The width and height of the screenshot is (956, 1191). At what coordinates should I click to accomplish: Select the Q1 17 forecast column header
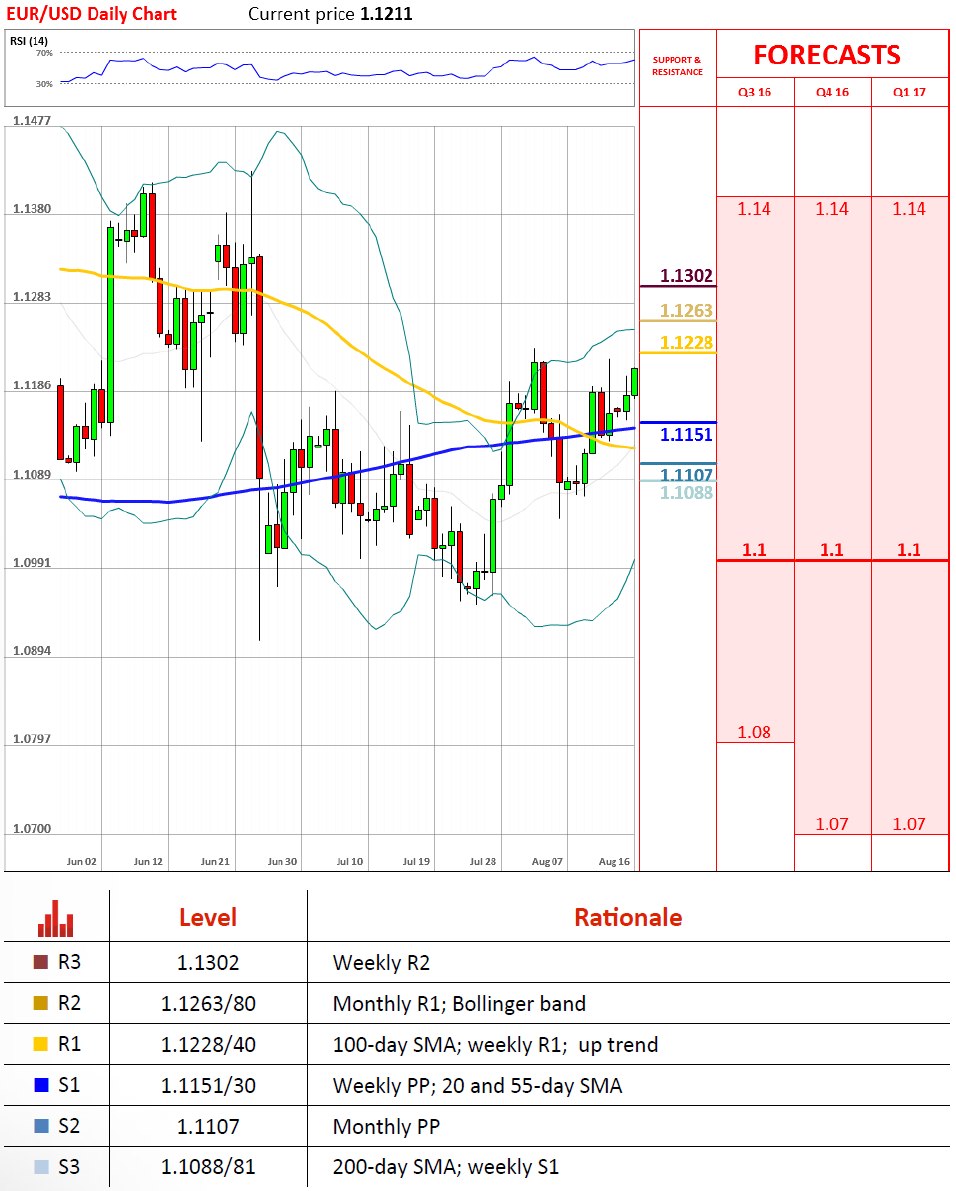coord(910,92)
